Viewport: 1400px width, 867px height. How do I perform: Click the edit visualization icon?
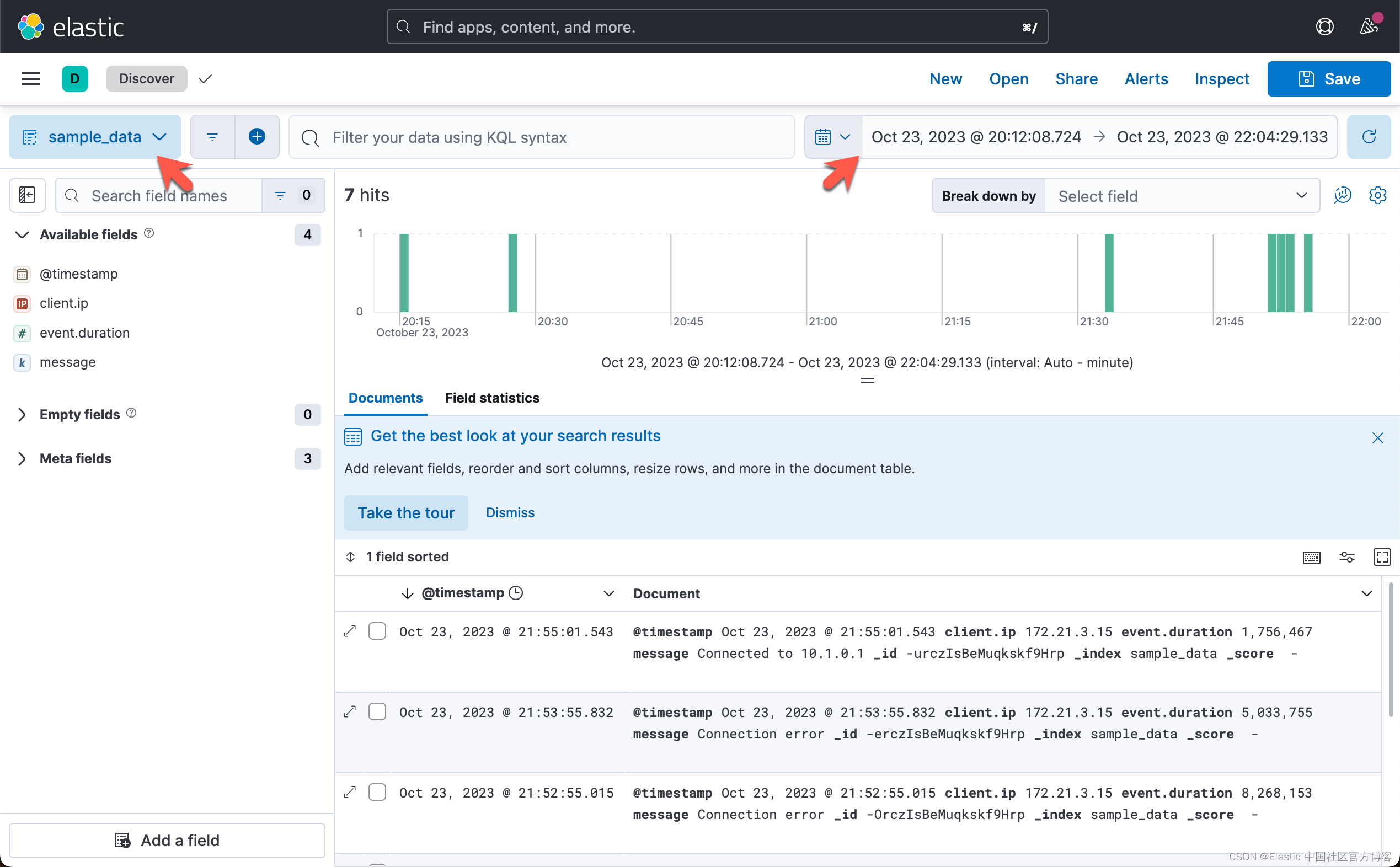[1342, 196]
